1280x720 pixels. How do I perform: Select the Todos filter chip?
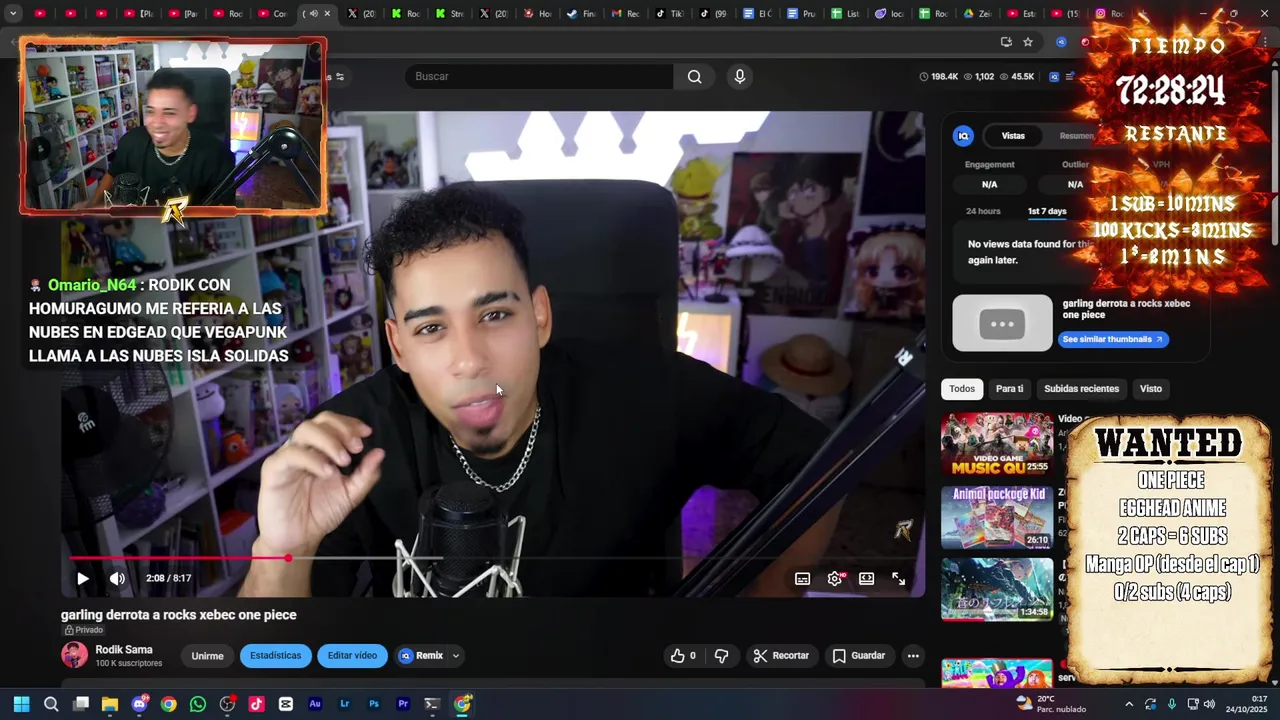[962, 389]
